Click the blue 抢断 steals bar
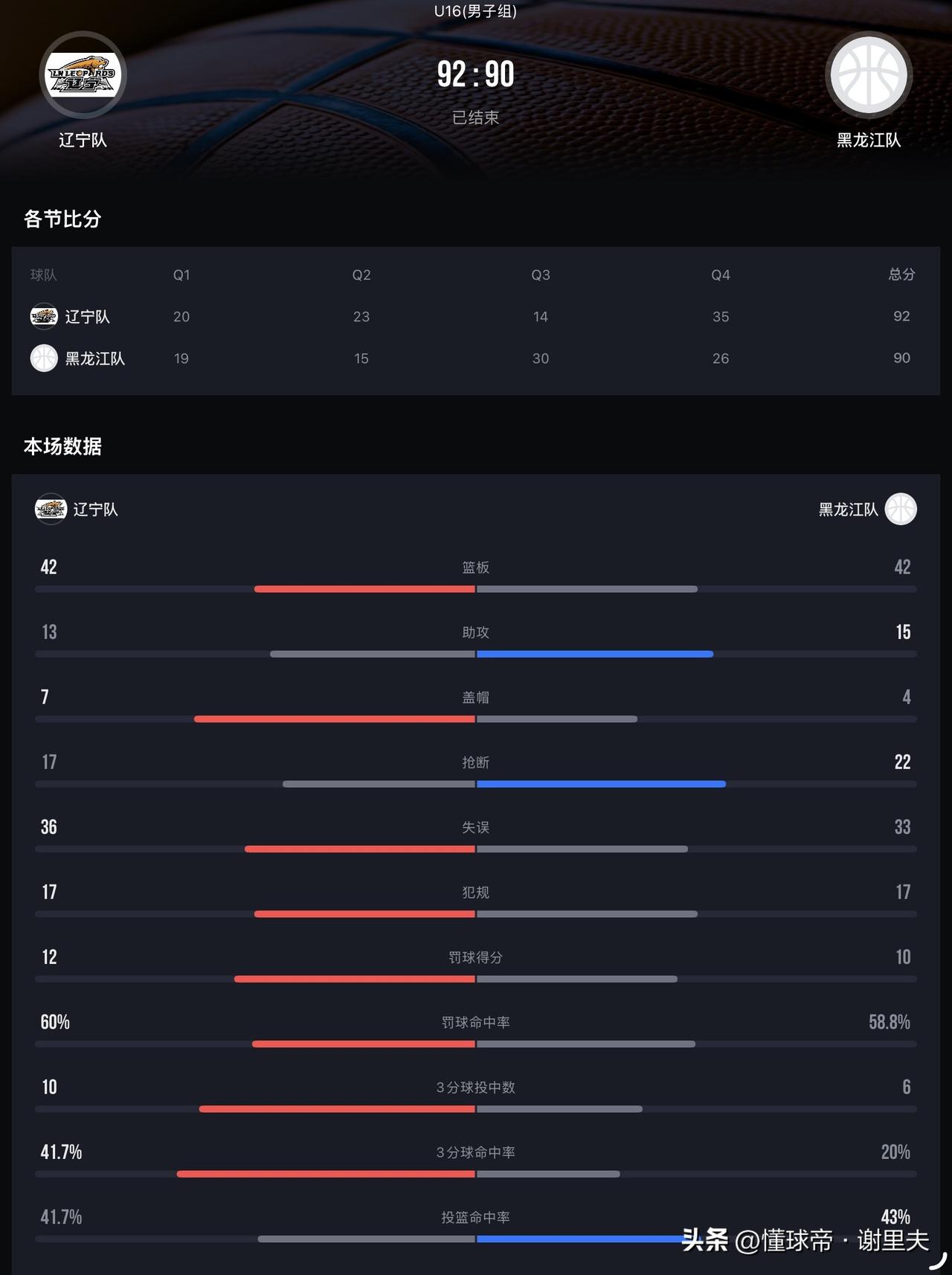Image resolution: width=952 pixels, height=1275 pixels. (x=601, y=784)
